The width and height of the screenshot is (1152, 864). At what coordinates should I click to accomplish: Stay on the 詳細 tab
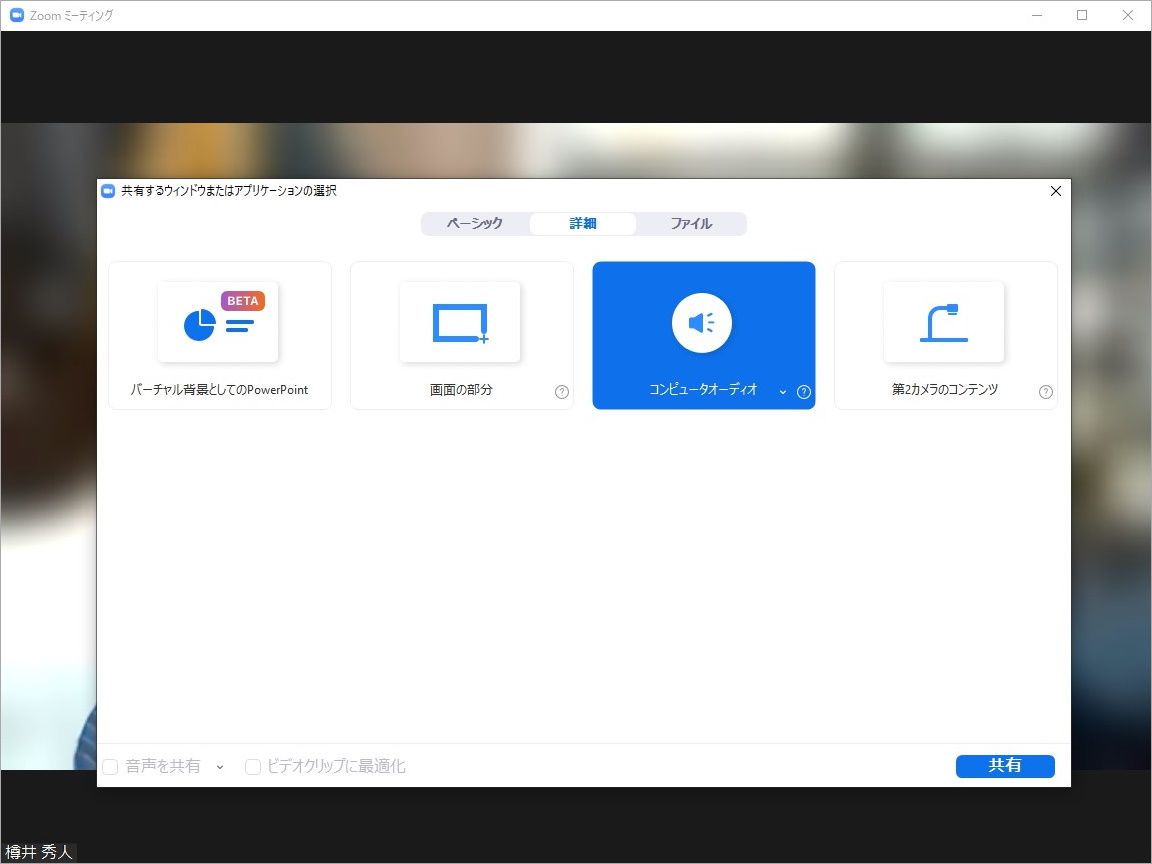click(x=582, y=223)
